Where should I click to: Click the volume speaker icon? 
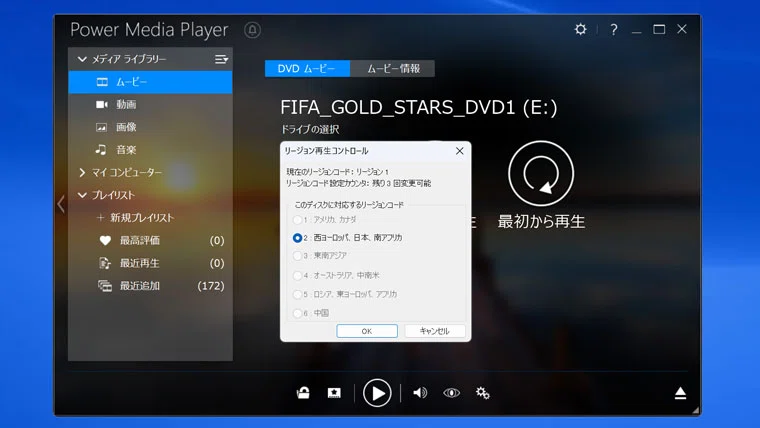(x=420, y=393)
